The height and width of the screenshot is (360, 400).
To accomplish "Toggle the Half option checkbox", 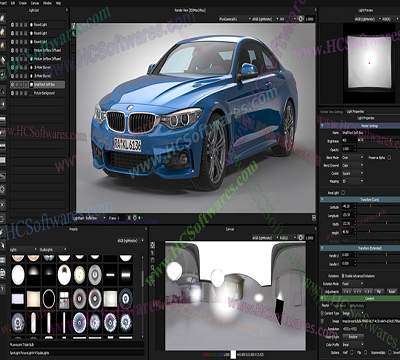I will [x=351, y=353].
